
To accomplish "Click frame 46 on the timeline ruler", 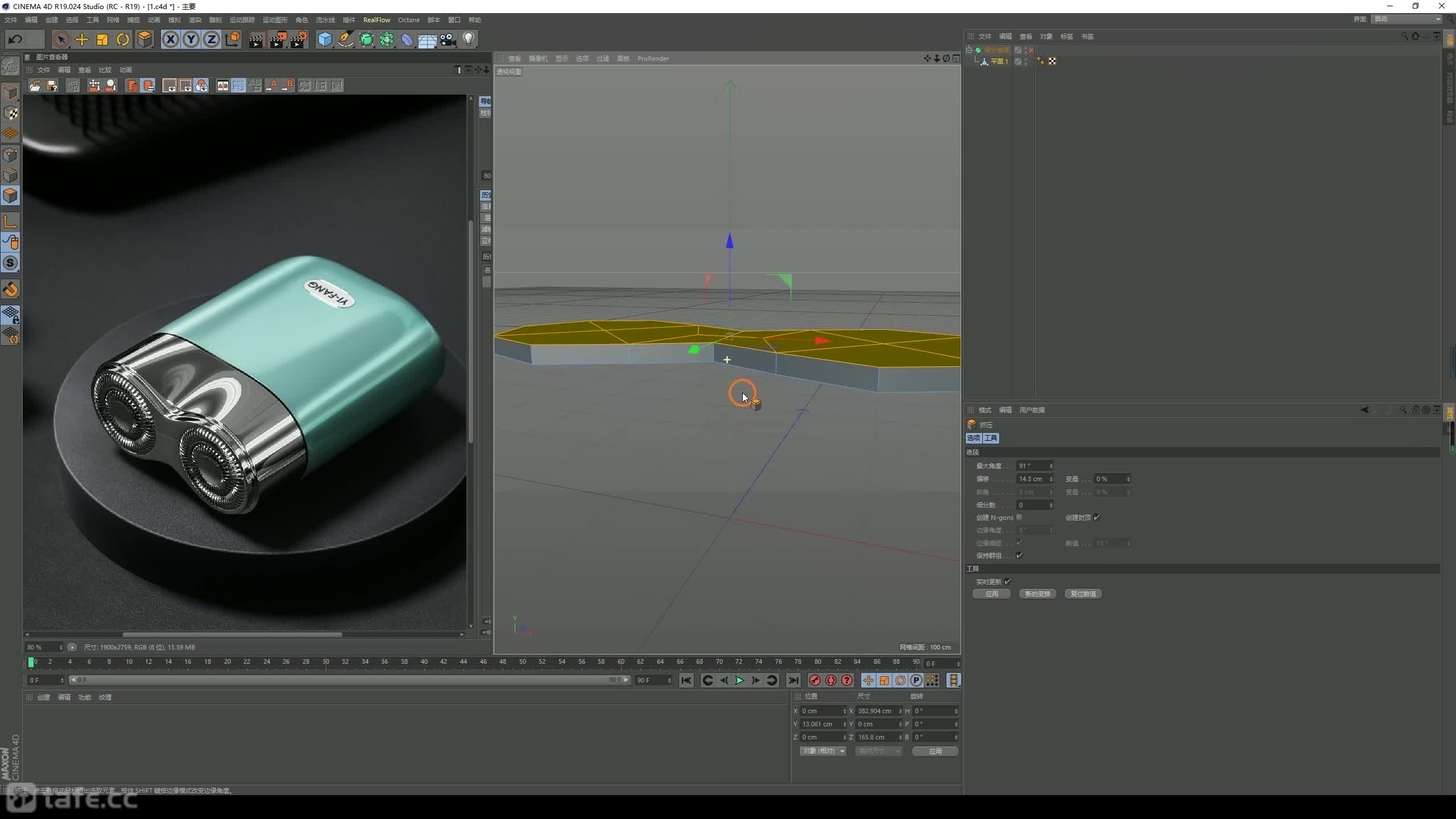I will click(483, 662).
